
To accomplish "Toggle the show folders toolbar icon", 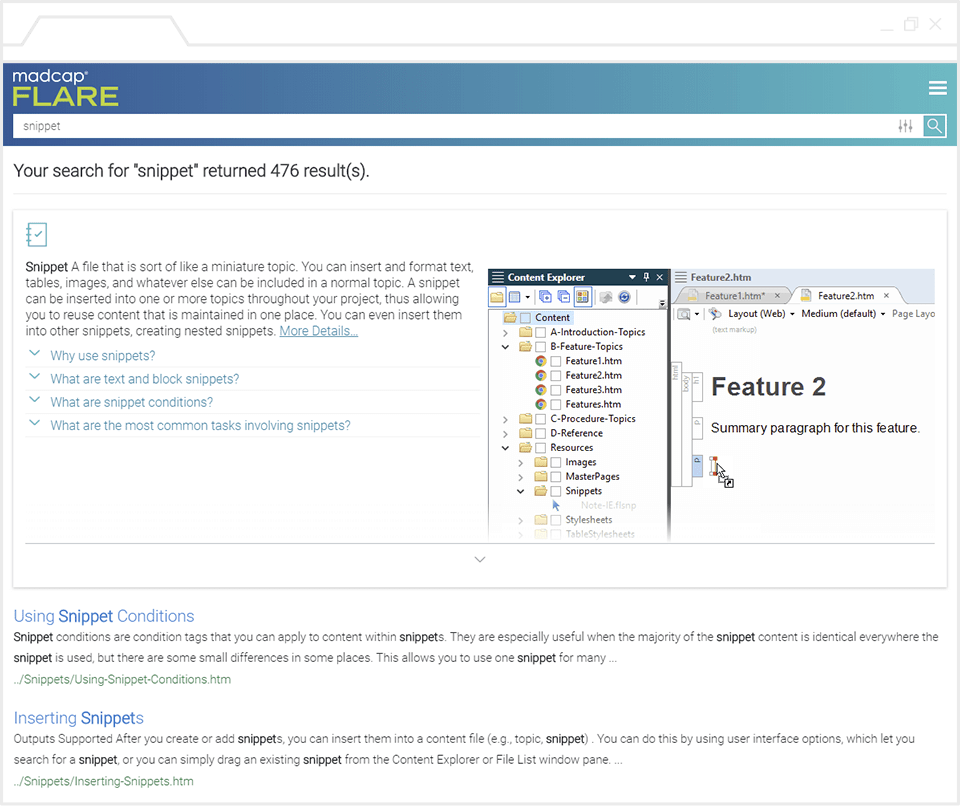I will [497, 297].
